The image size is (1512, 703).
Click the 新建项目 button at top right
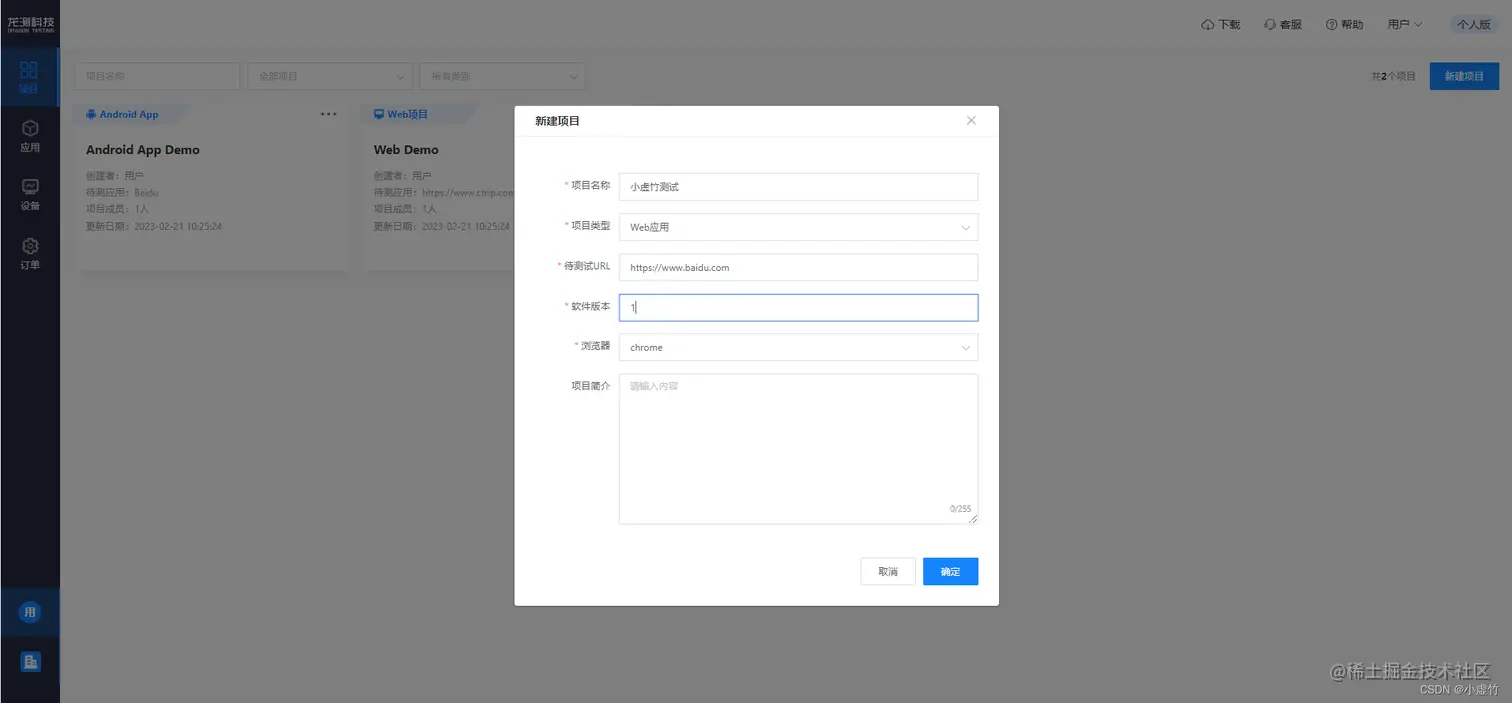coord(1464,76)
